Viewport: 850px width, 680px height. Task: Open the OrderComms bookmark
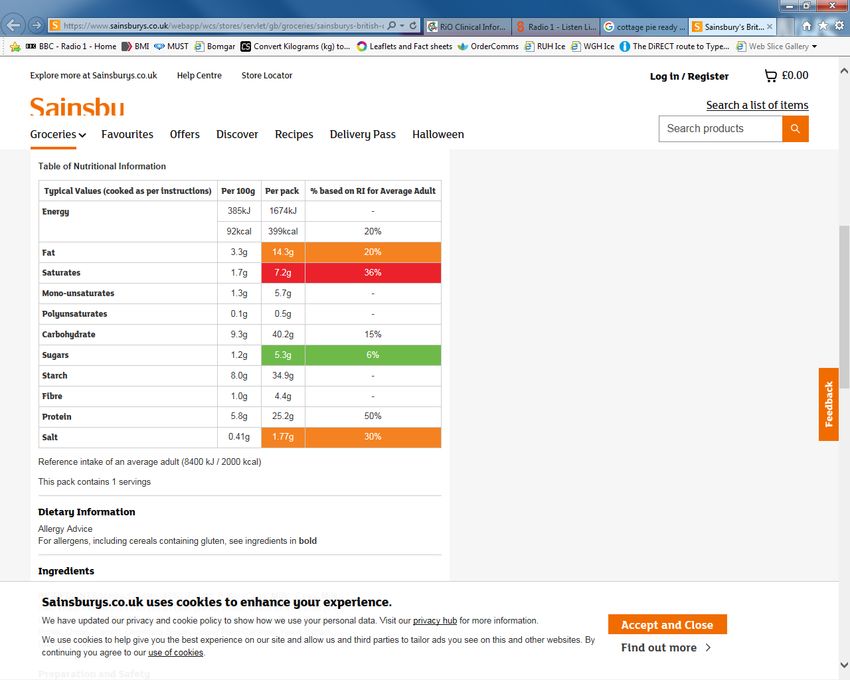click(488, 47)
